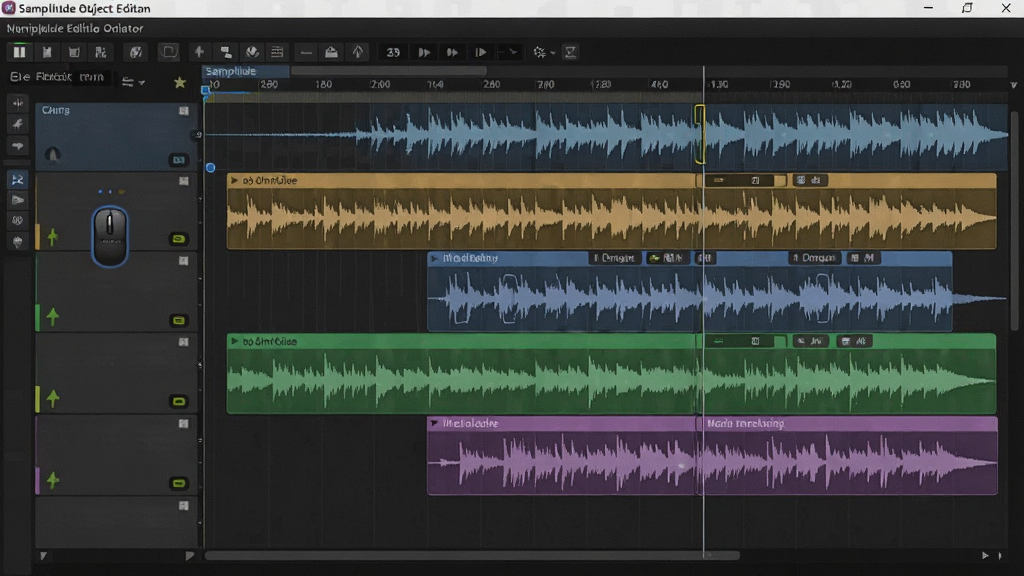Click the yellow star favorite icon

click(x=180, y=82)
